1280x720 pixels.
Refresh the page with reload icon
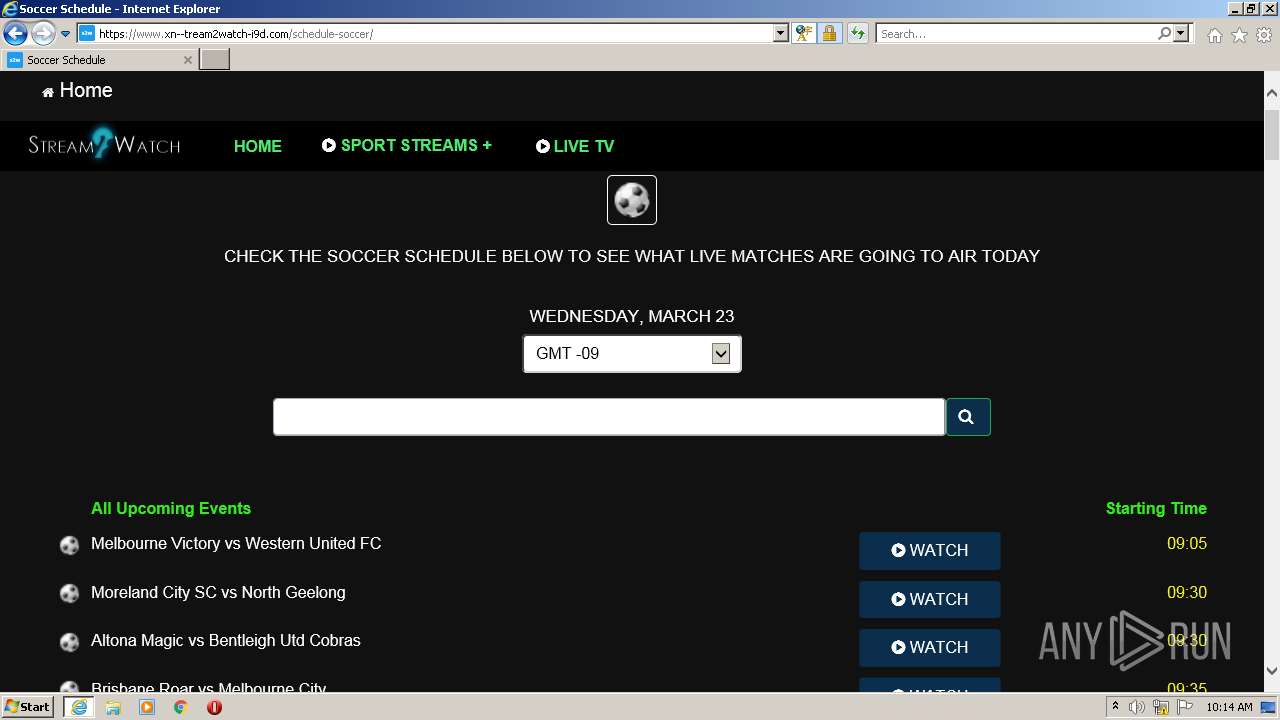[x=858, y=33]
